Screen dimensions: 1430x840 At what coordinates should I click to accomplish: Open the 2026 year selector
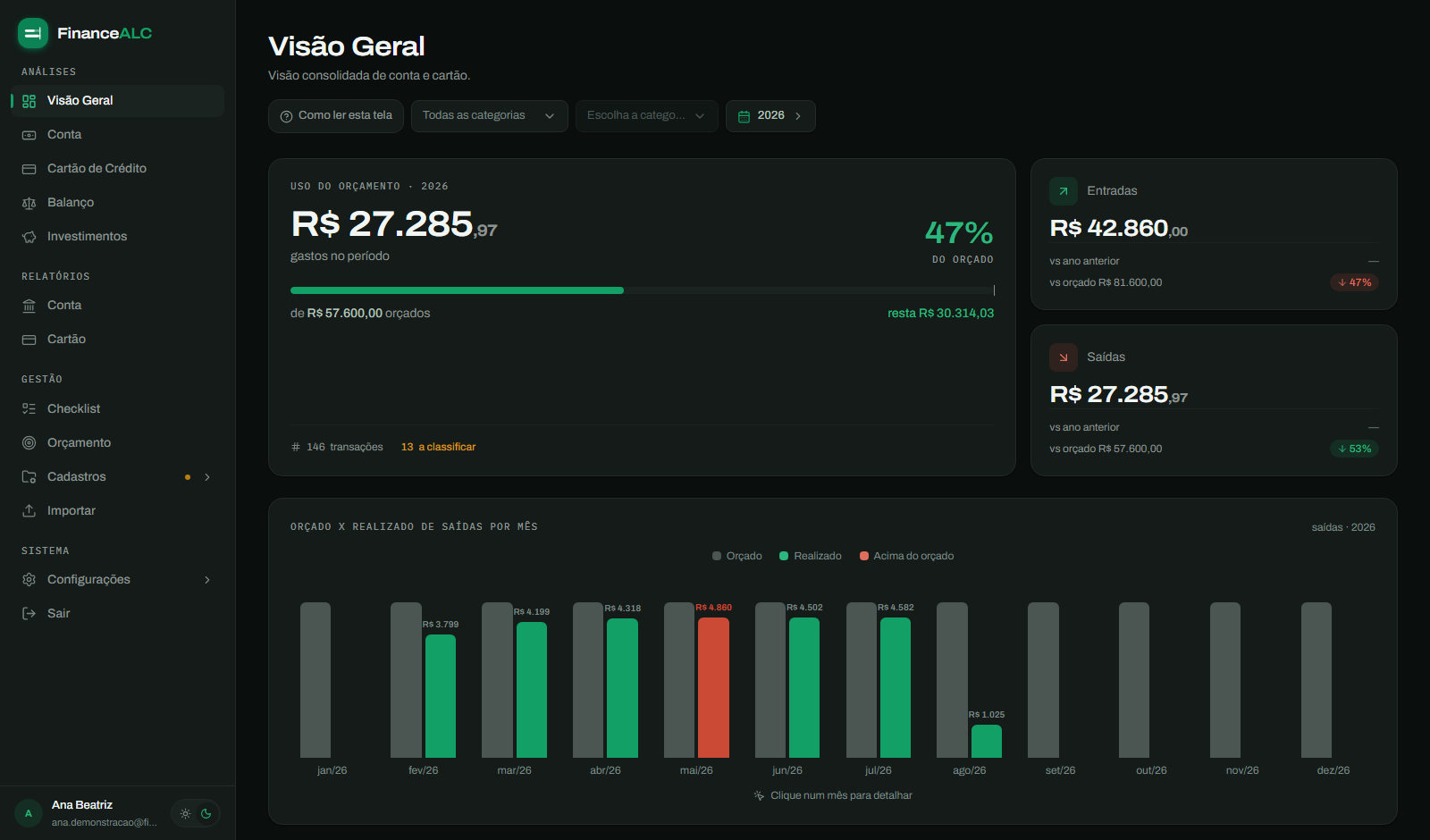(770, 116)
